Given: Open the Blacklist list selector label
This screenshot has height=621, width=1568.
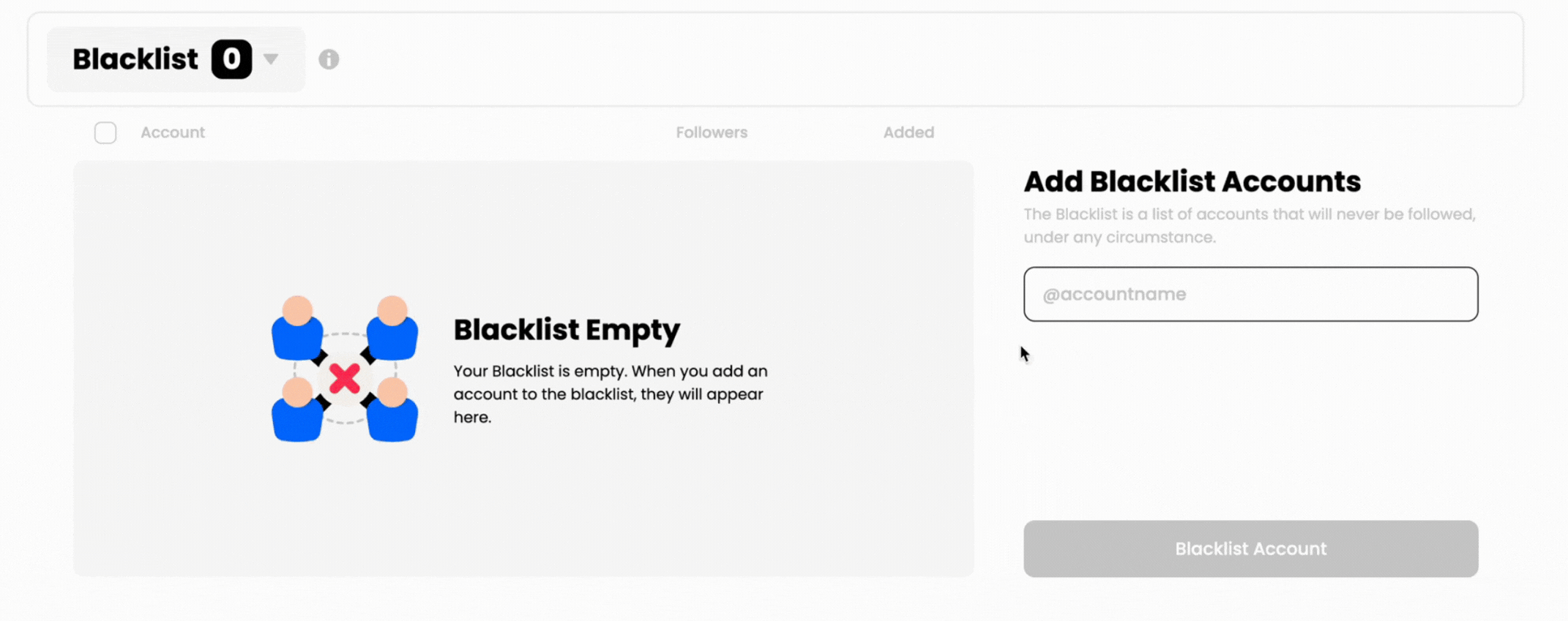Looking at the screenshot, I should click(135, 59).
